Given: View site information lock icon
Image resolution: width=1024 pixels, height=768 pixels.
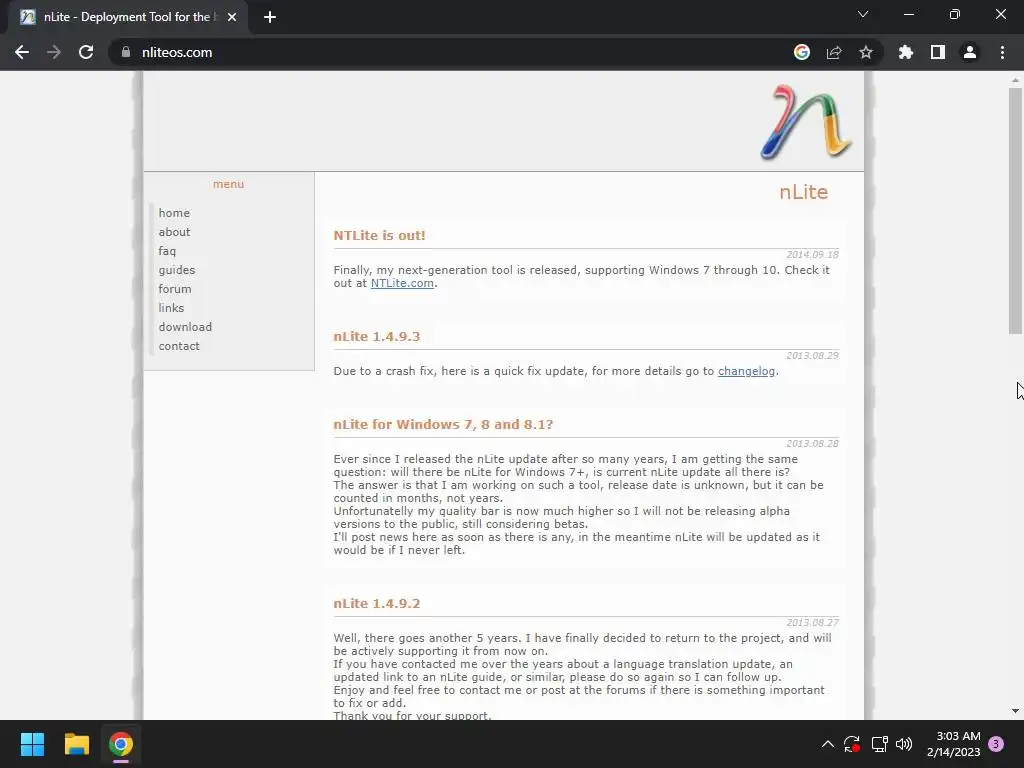Looking at the screenshot, I should pyautogui.click(x=126, y=52).
